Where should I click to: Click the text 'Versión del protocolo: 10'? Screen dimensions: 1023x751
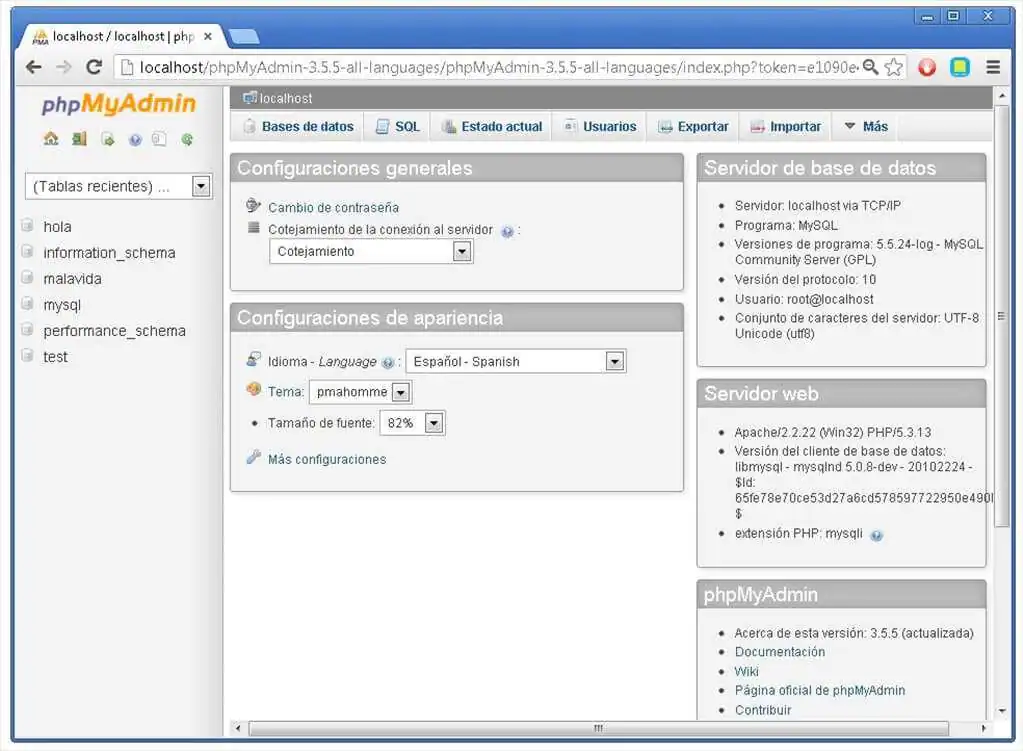805,279
